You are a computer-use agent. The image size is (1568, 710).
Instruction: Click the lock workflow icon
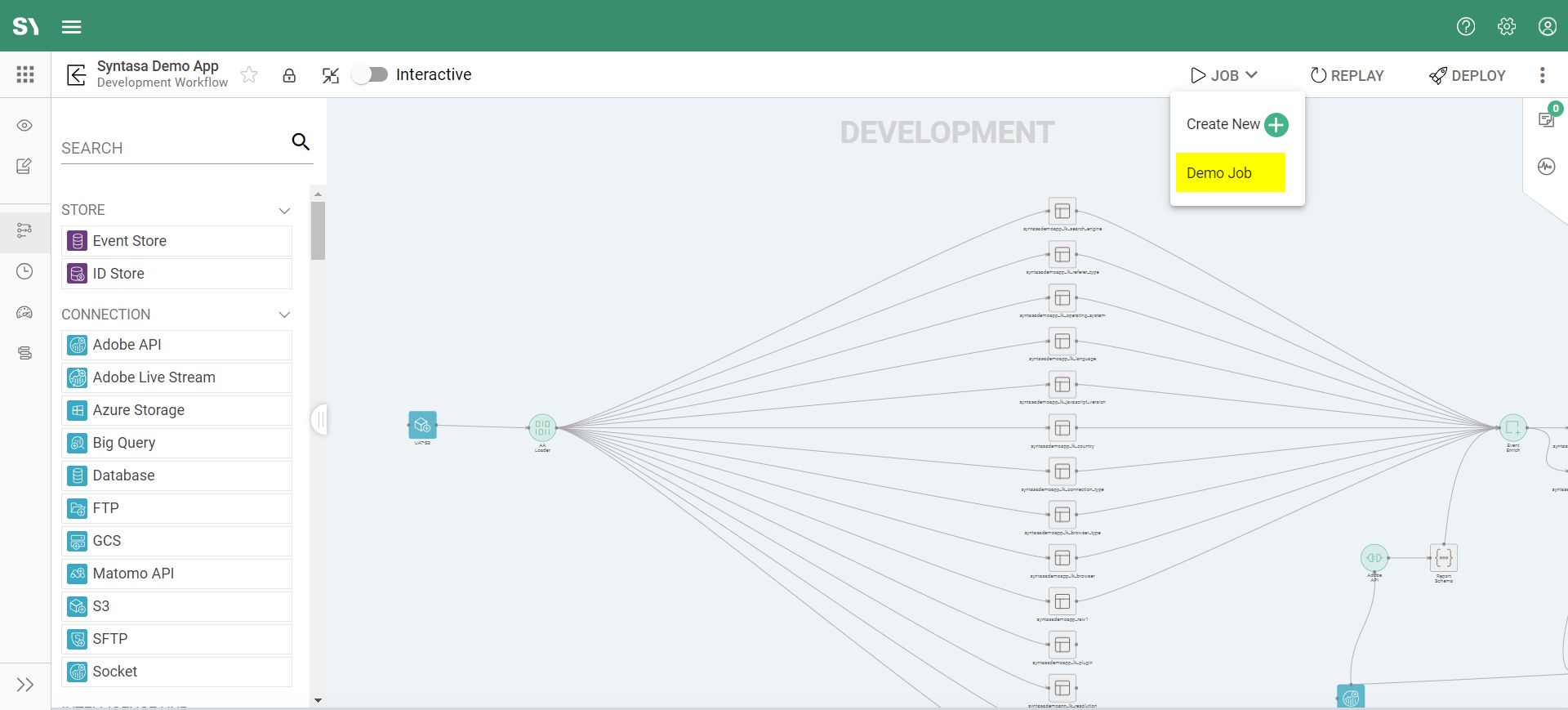click(x=289, y=76)
